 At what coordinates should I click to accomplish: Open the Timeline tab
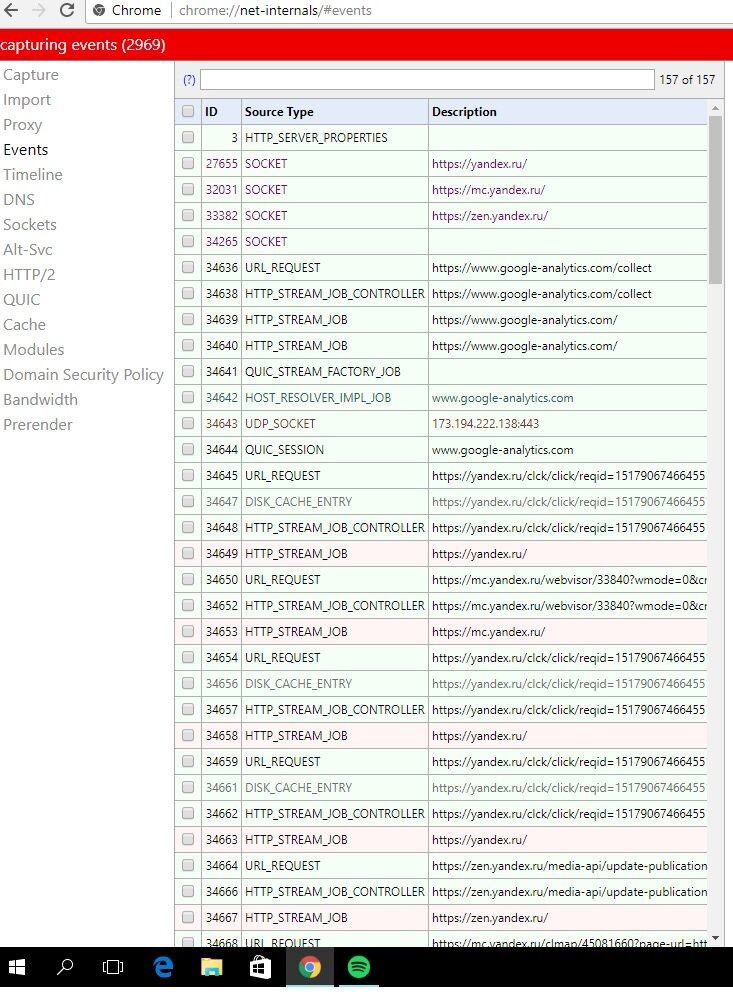33,174
